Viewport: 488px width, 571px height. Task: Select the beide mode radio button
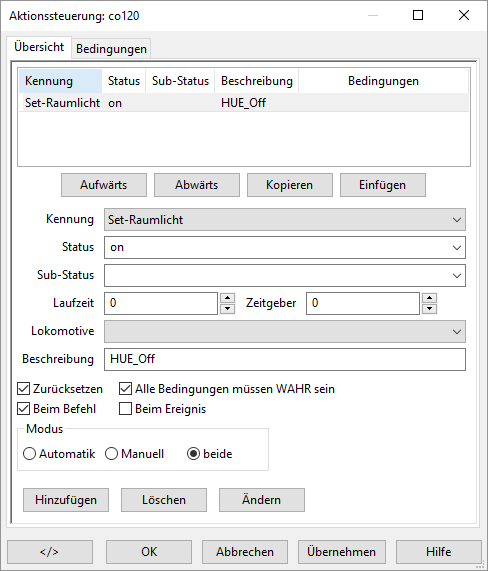[x=193, y=454]
